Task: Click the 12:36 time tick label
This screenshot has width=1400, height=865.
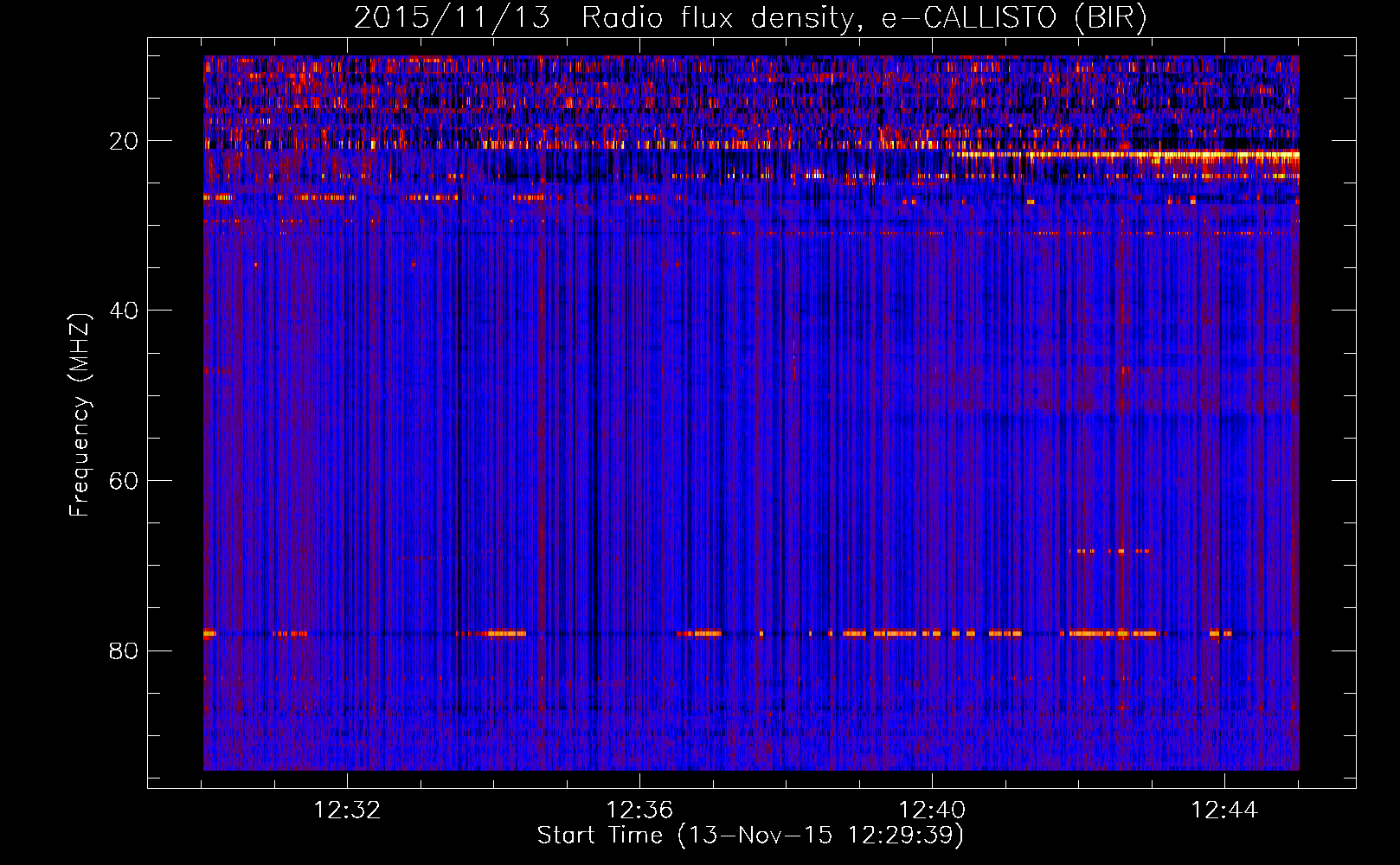Action: [x=639, y=811]
